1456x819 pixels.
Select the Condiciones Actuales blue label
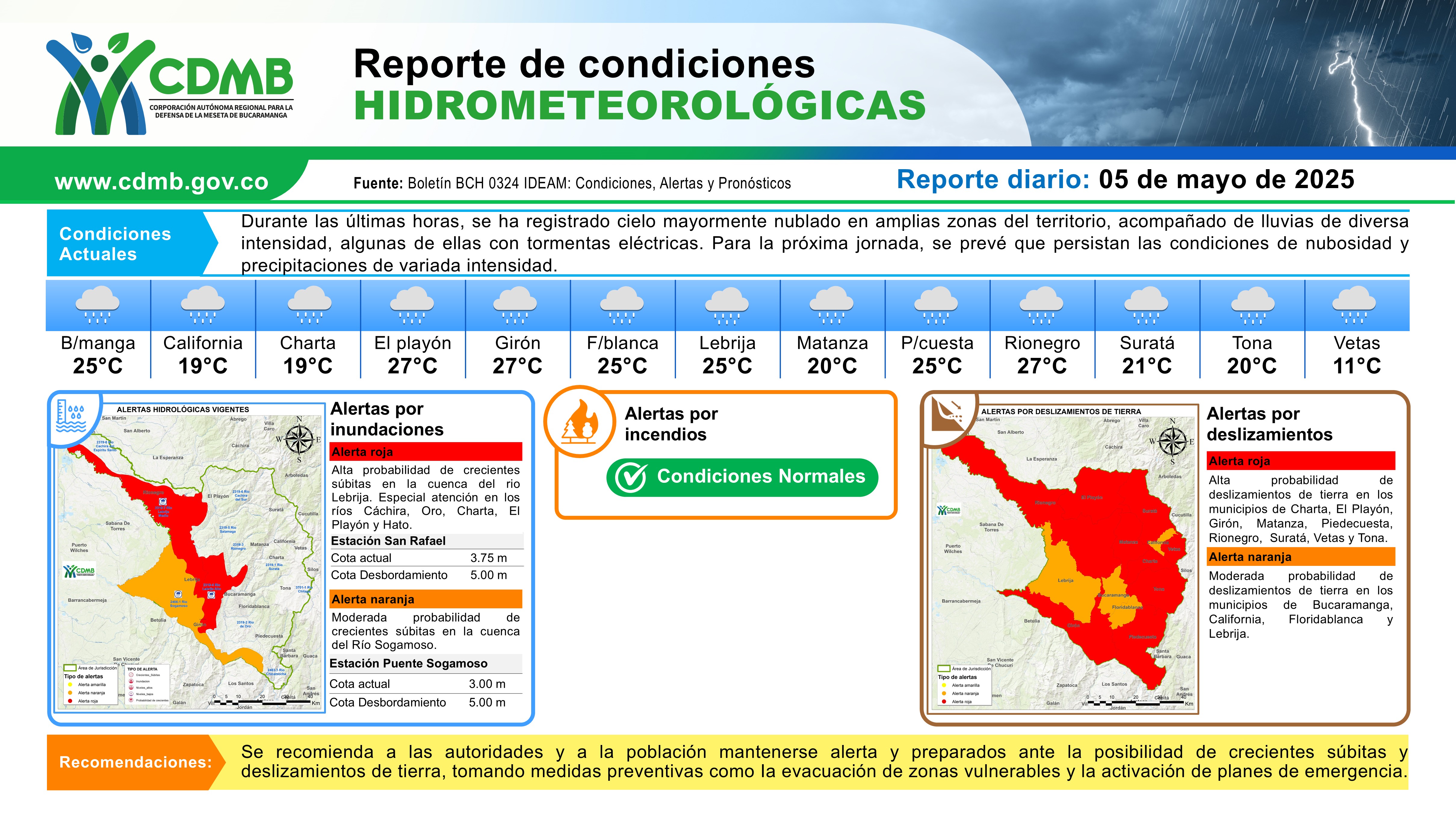pyautogui.click(x=116, y=244)
